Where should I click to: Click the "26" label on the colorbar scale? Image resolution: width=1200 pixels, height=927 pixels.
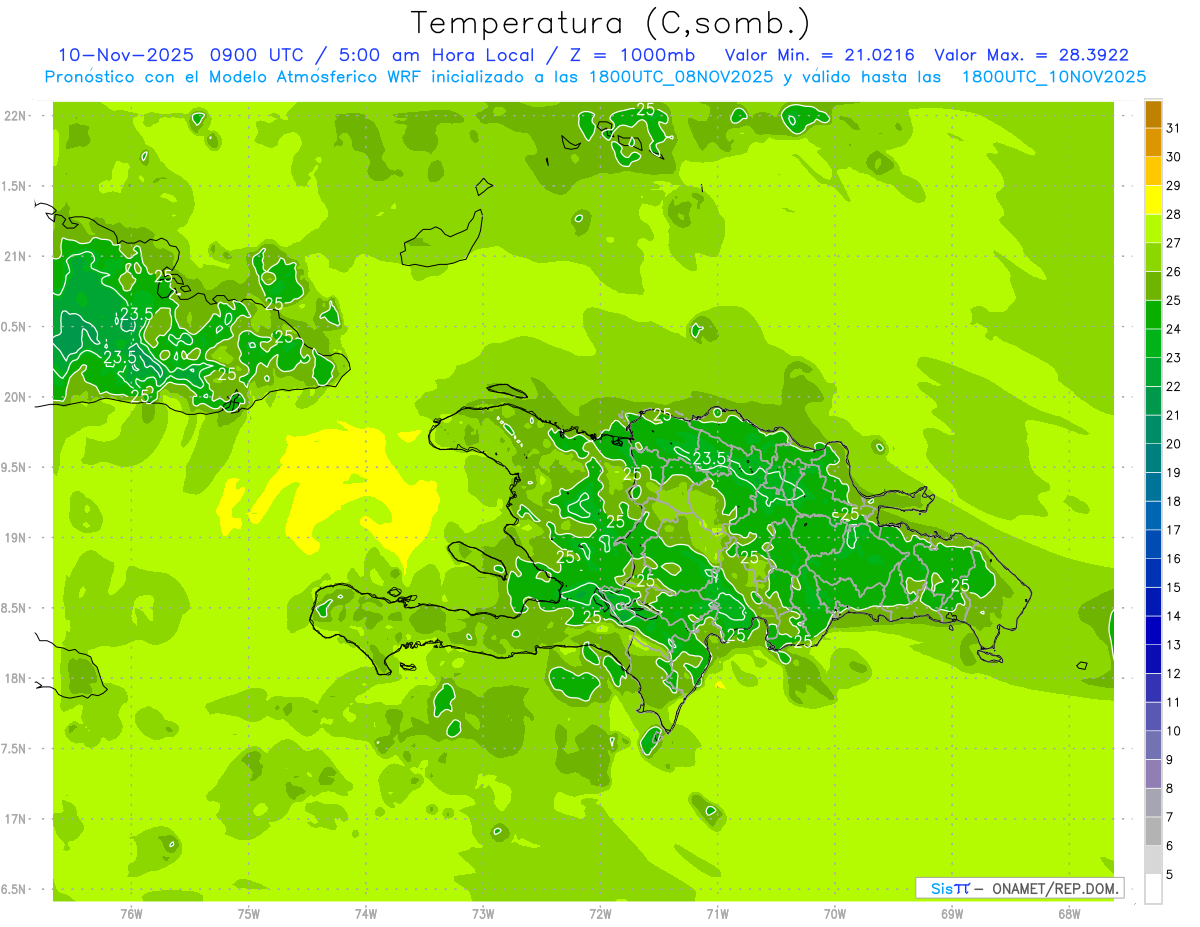tap(1174, 272)
